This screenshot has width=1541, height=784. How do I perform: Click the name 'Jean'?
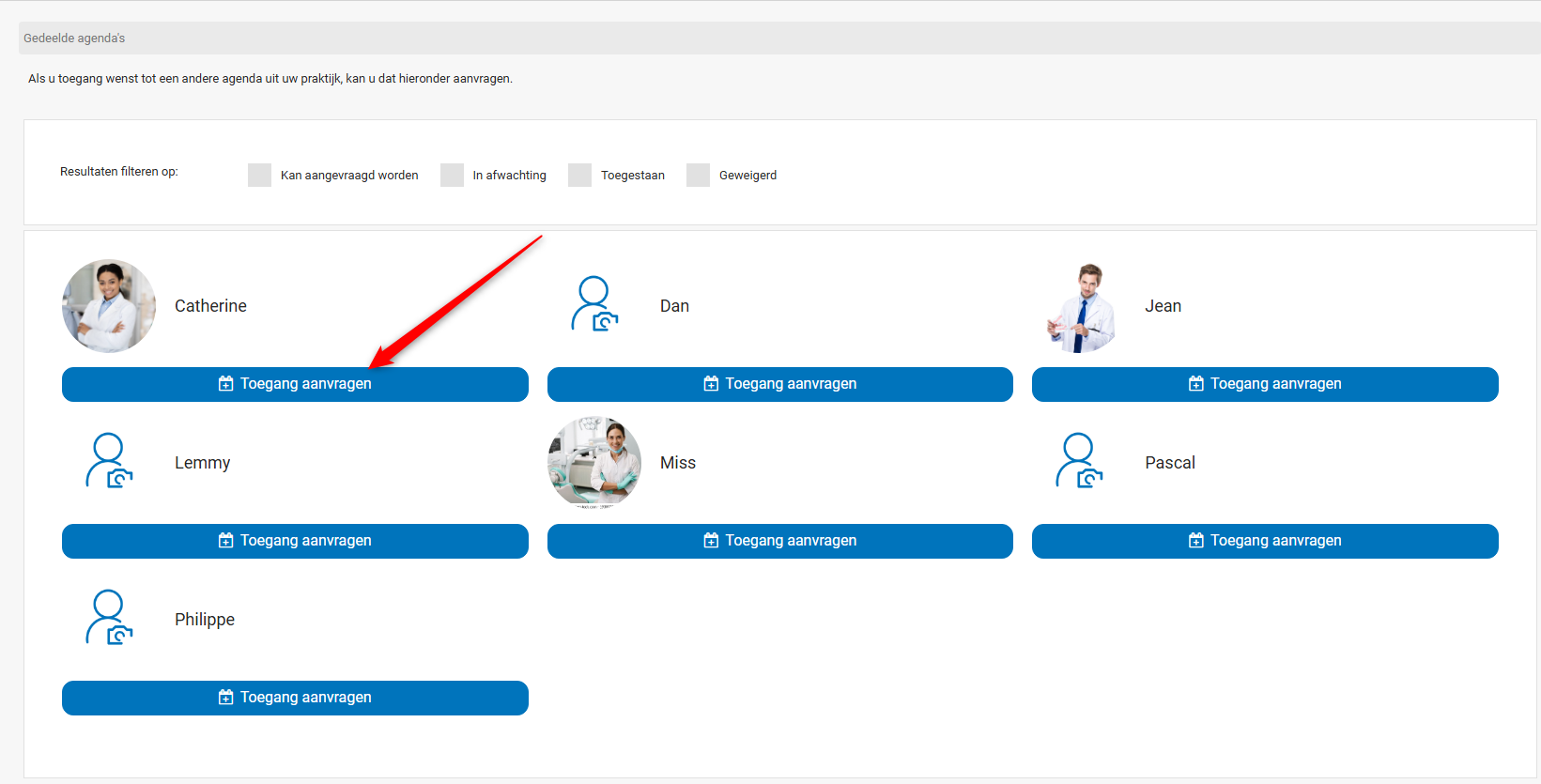click(1163, 306)
